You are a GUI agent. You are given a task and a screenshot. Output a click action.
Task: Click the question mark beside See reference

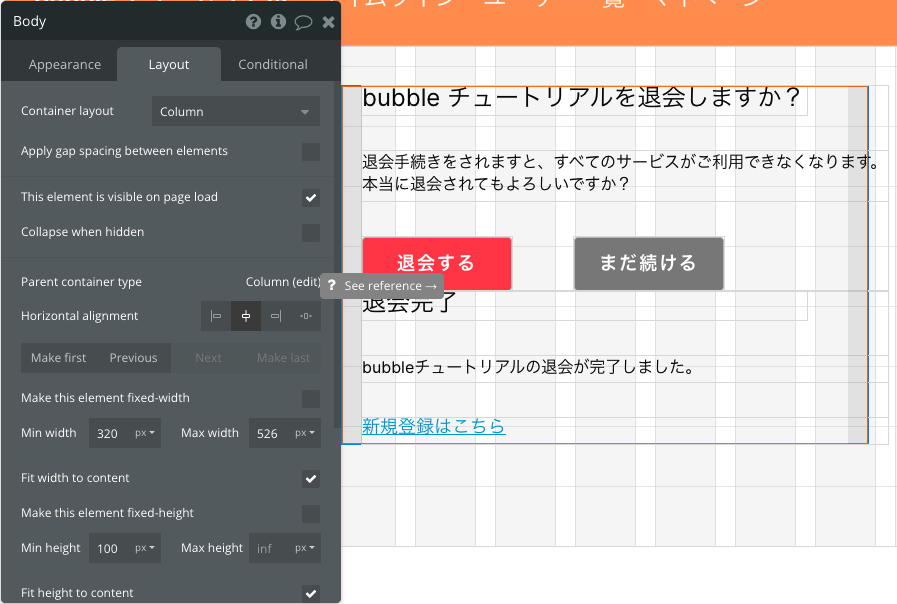[x=332, y=285]
